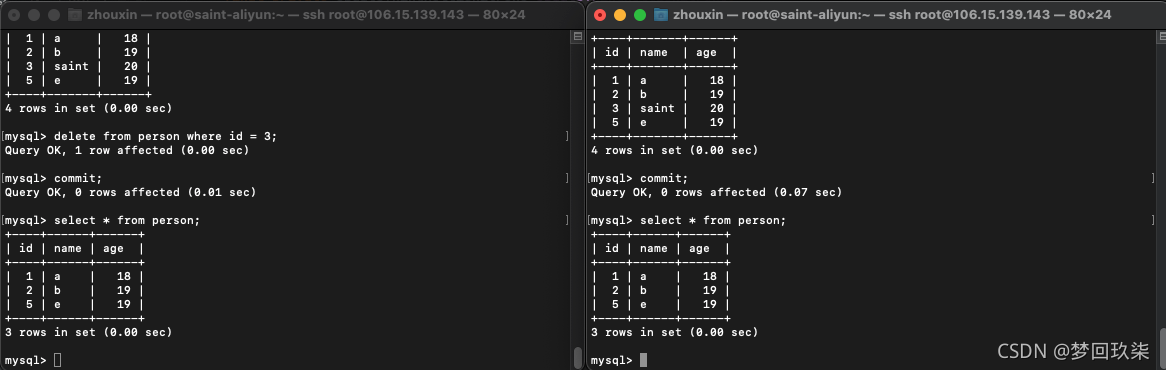The height and width of the screenshot is (370, 1166).
Task: Click 'Query OK, 0 rows affected (0.01 sec)' line
Action: (x=130, y=192)
